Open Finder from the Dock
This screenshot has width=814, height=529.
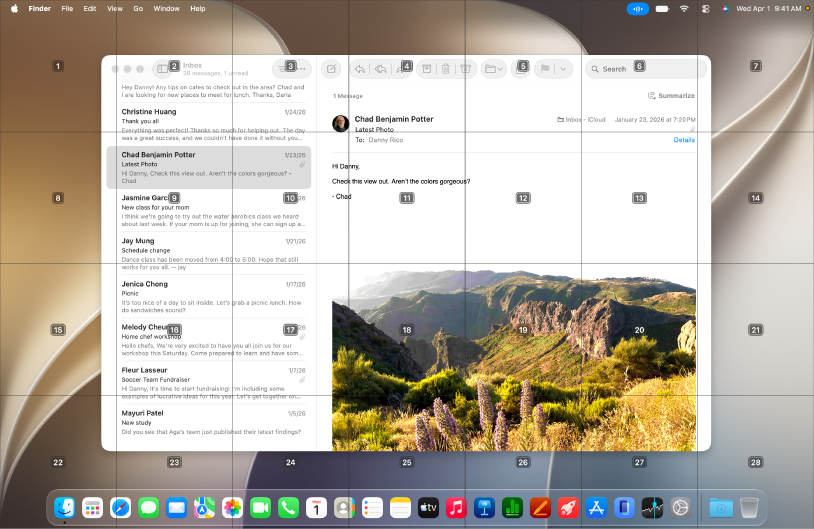point(64,508)
